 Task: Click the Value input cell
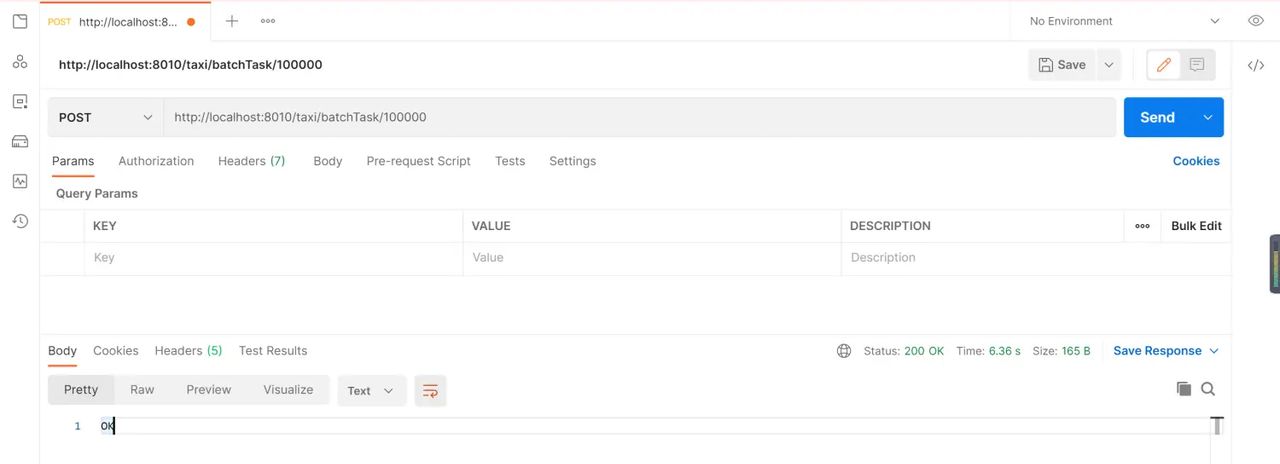click(652, 258)
